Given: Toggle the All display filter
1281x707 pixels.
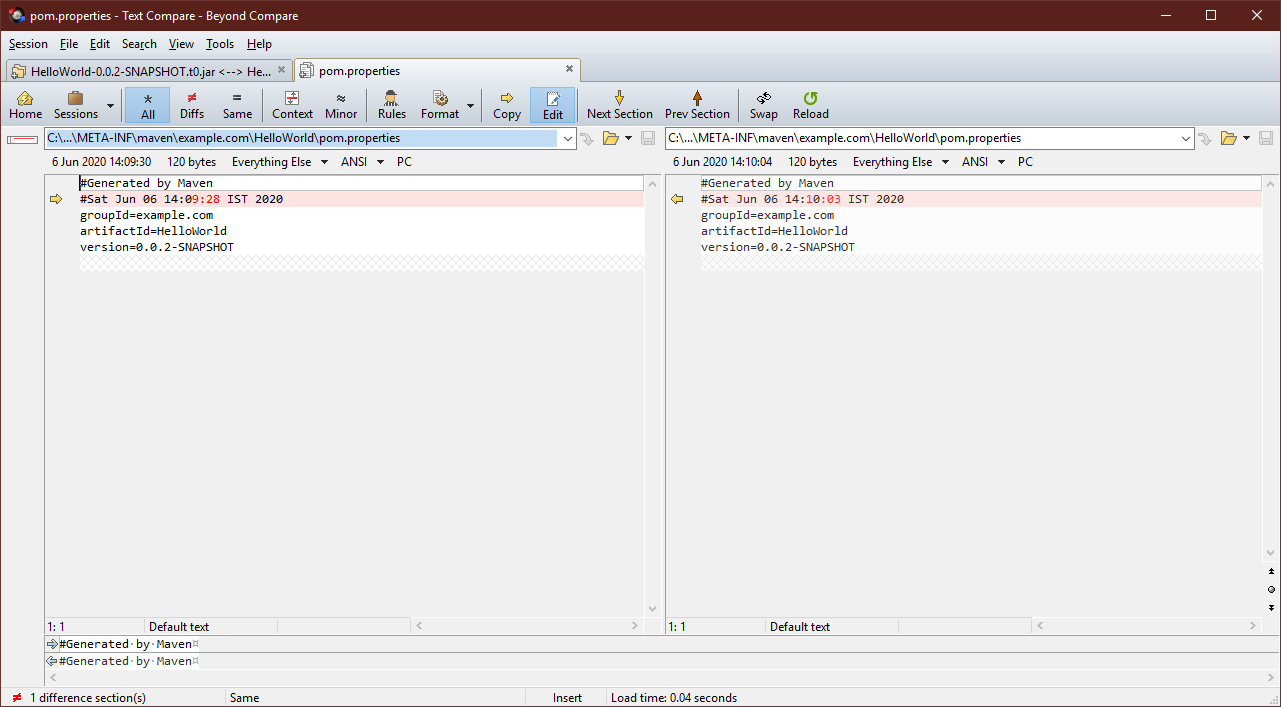Looking at the screenshot, I should point(148,105).
